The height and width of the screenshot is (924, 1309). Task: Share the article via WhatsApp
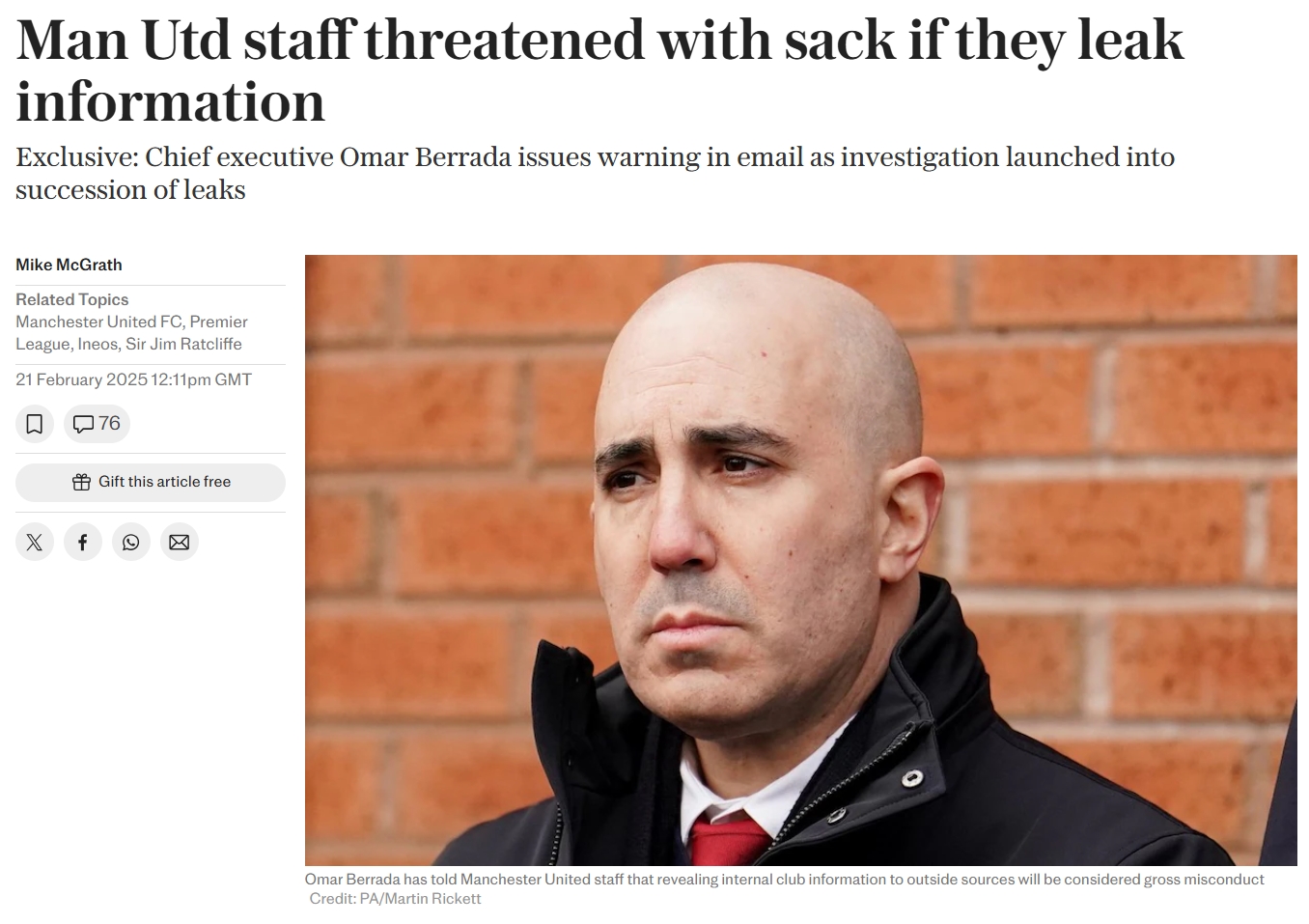coord(131,542)
